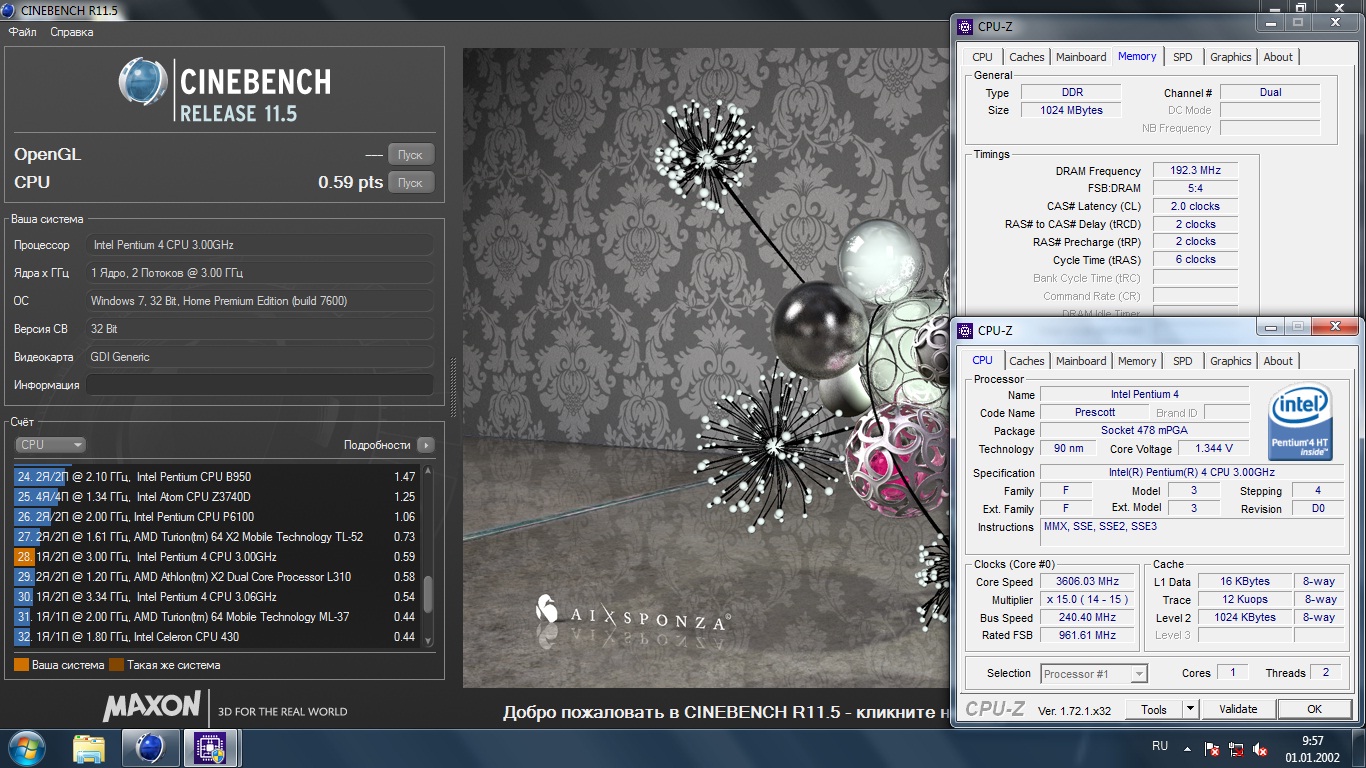The width and height of the screenshot is (1366, 768).
Task: Click the muted volume tray icon
Action: coord(1262,749)
